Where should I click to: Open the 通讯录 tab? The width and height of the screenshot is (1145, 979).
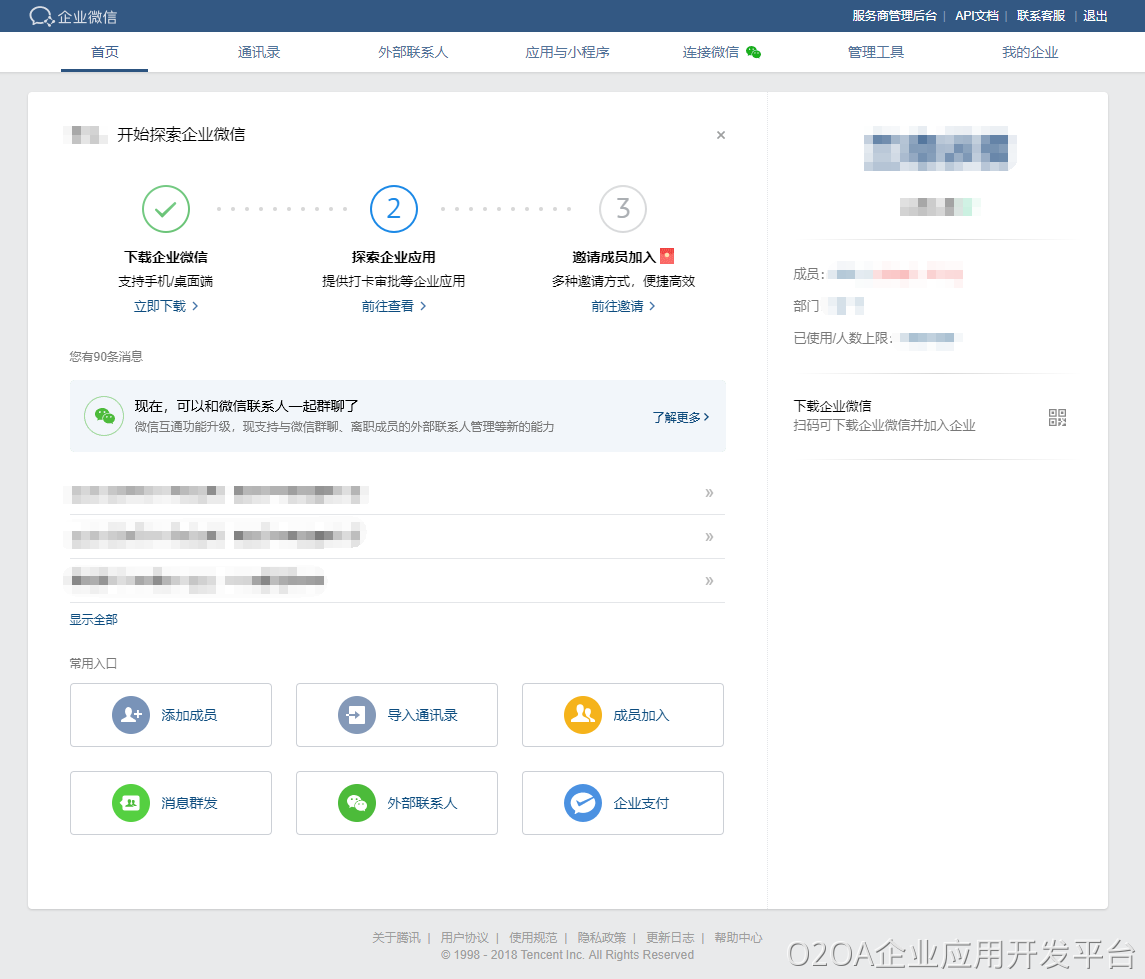pos(259,52)
